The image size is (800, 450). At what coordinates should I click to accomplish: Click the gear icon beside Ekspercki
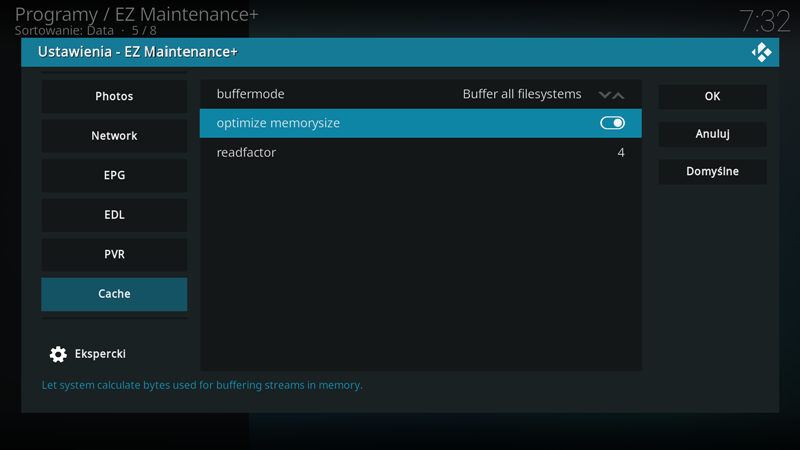pos(58,354)
